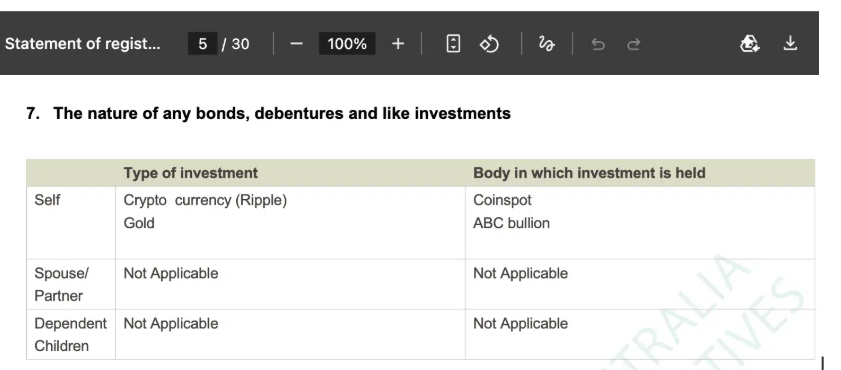Select 'Not Applicable' body for Dependent Children
The height and width of the screenshot is (370, 841).
tap(520, 324)
